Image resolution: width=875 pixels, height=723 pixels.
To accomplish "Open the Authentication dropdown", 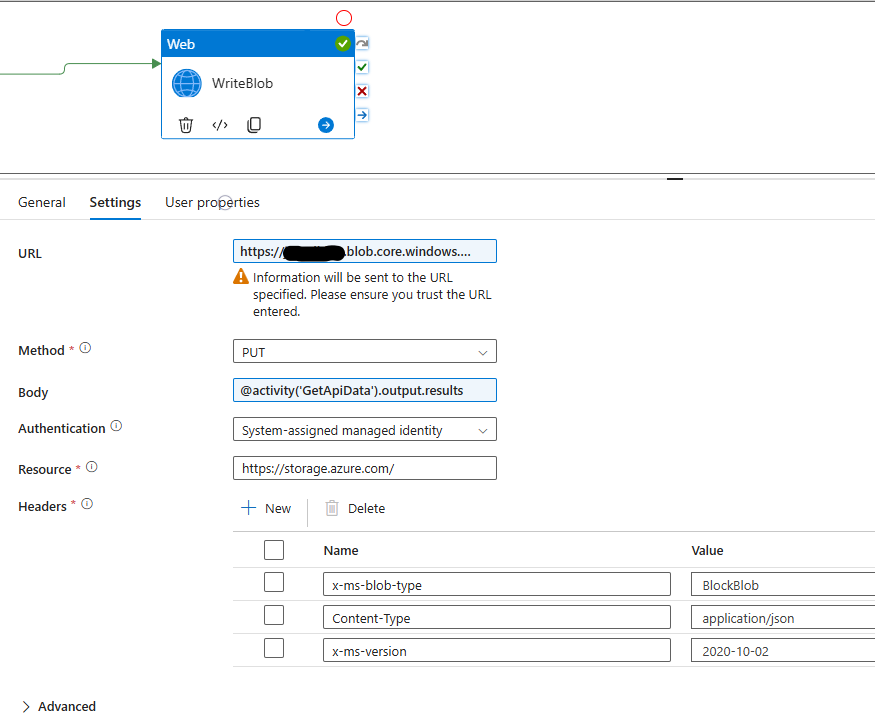I will click(x=364, y=429).
